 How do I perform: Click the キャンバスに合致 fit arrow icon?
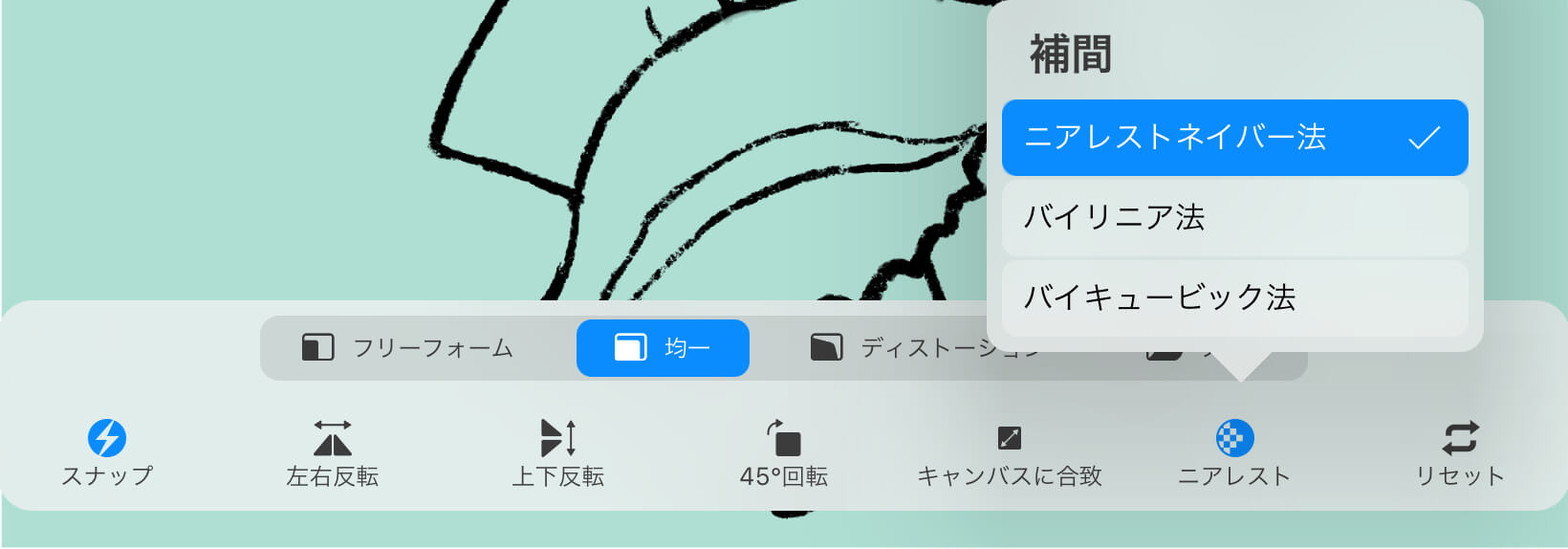click(x=1010, y=438)
